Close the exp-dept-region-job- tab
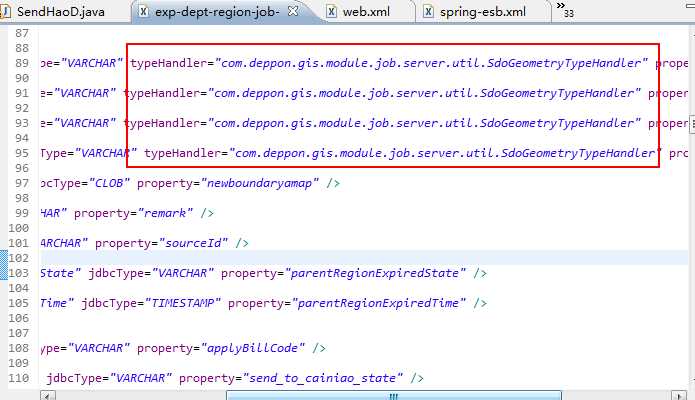Screen dimensions: 695x400 [x=293, y=11]
